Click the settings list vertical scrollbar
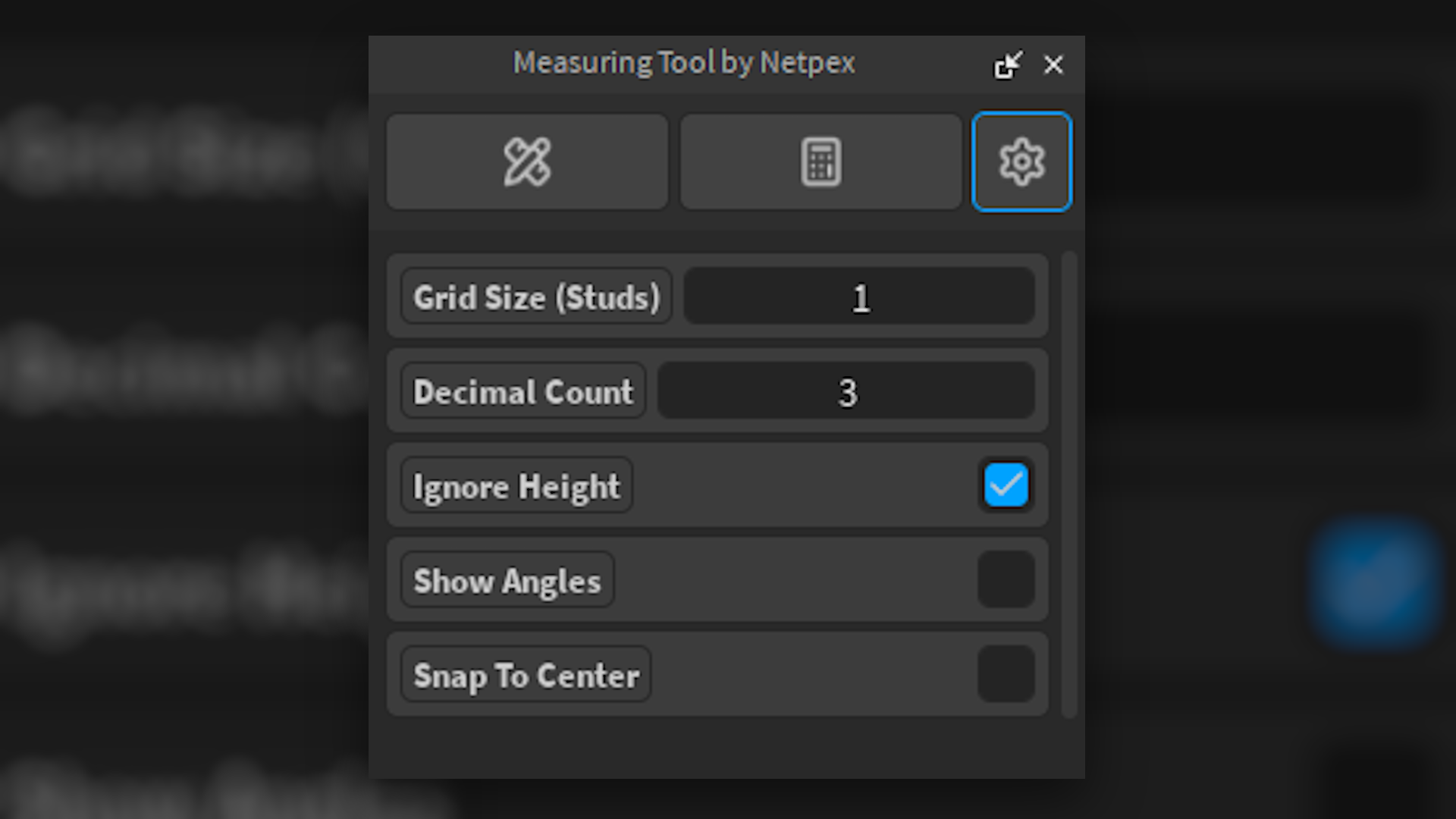 [x=1069, y=484]
